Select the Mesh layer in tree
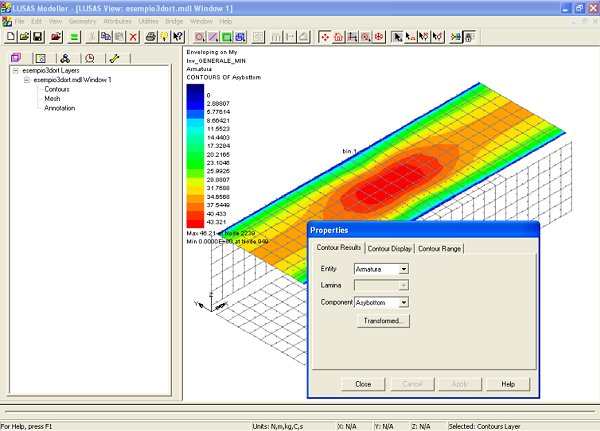This screenshot has height=431, width=600. [x=53, y=98]
